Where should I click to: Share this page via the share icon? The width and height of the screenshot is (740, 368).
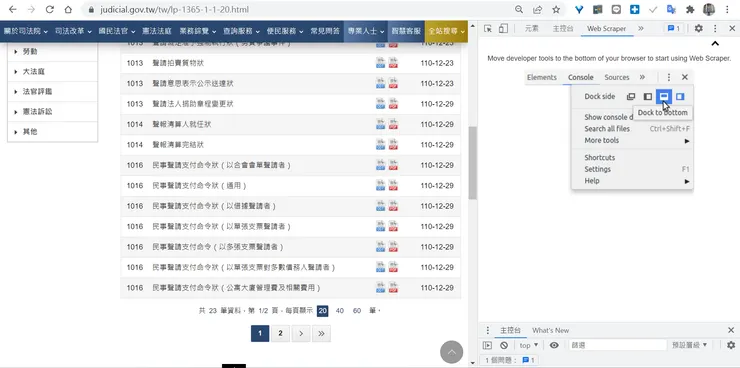tap(538, 9)
